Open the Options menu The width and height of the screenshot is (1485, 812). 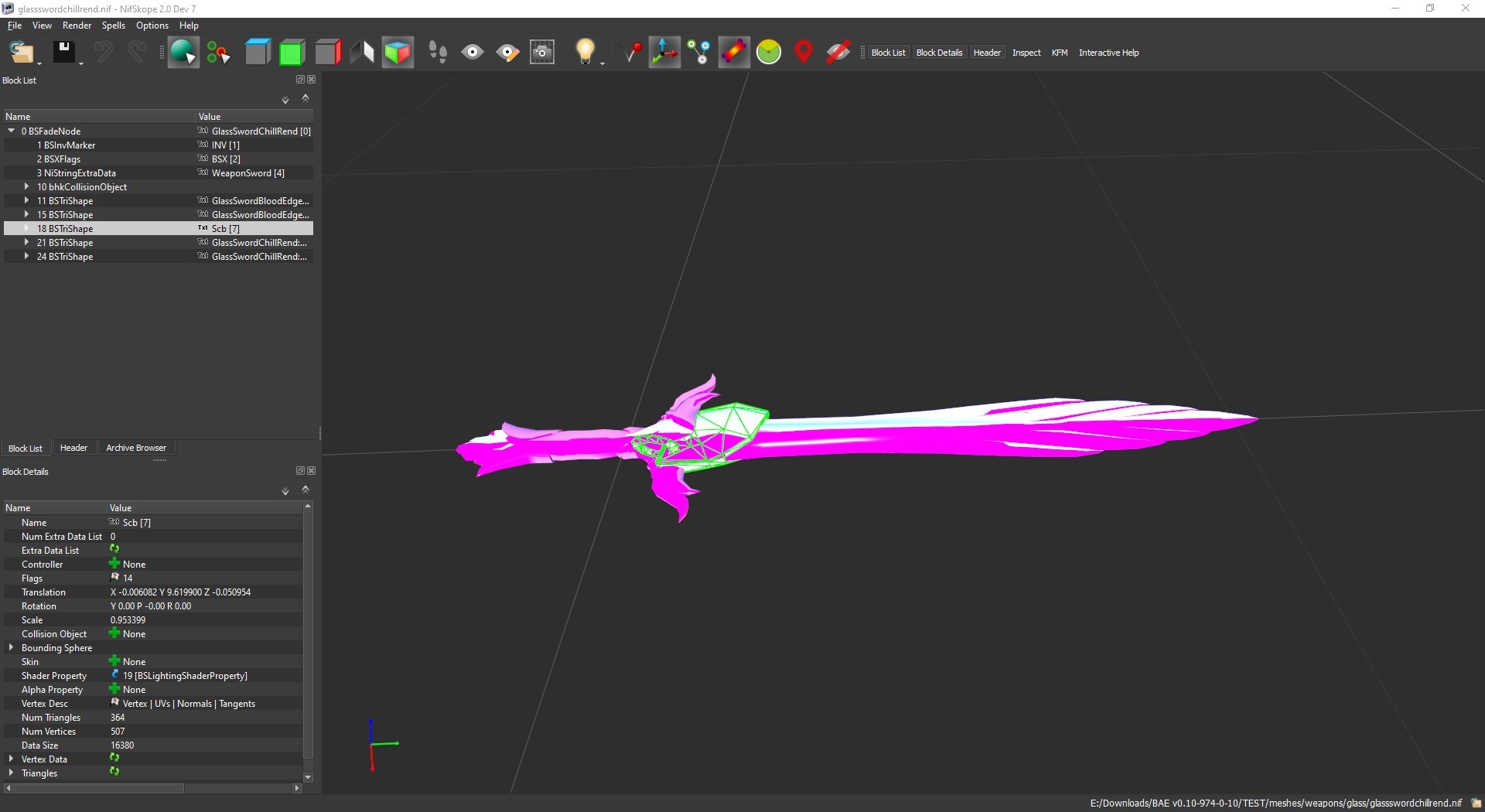tap(152, 26)
